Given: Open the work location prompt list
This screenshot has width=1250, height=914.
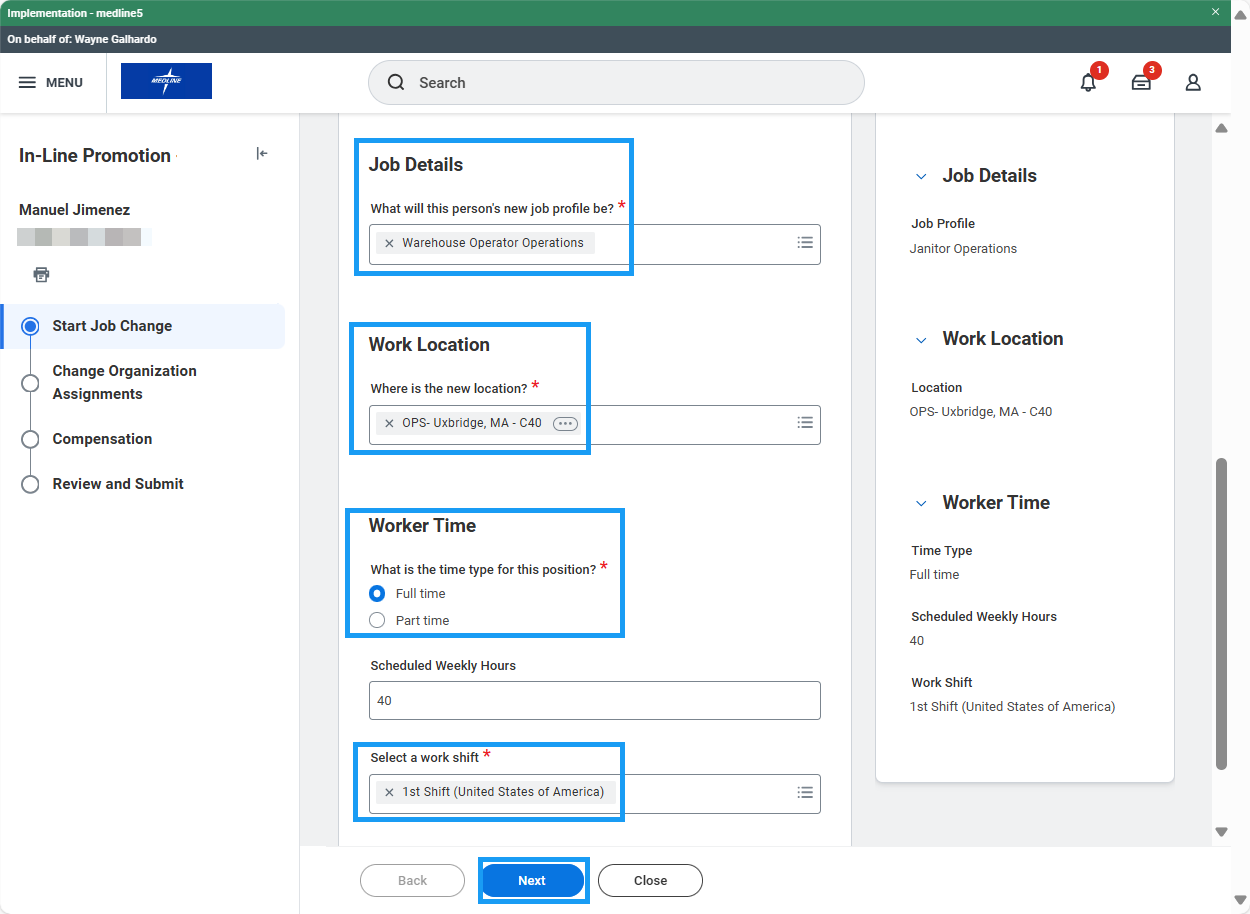Looking at the screenshot, I should tap(805, 423).
